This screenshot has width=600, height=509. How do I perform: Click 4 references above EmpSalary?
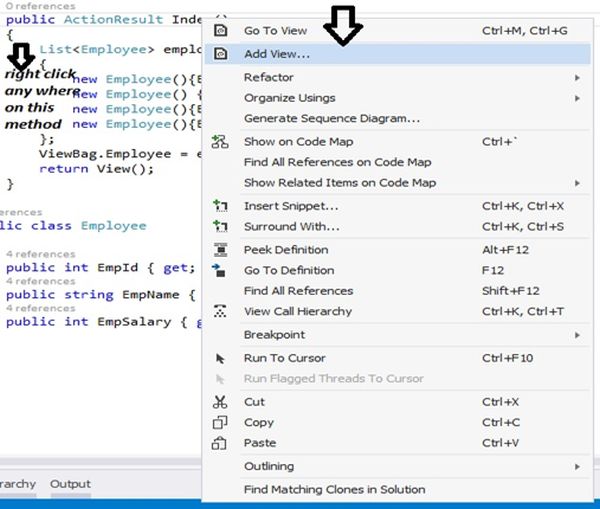click(41, 308)
